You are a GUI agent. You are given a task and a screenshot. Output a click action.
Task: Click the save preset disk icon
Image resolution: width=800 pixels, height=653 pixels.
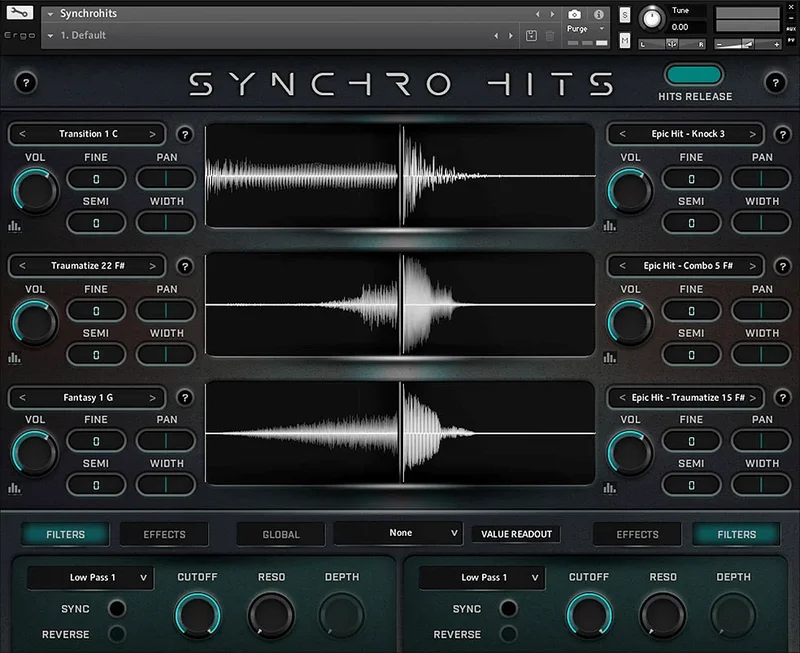tap(531, 36)
